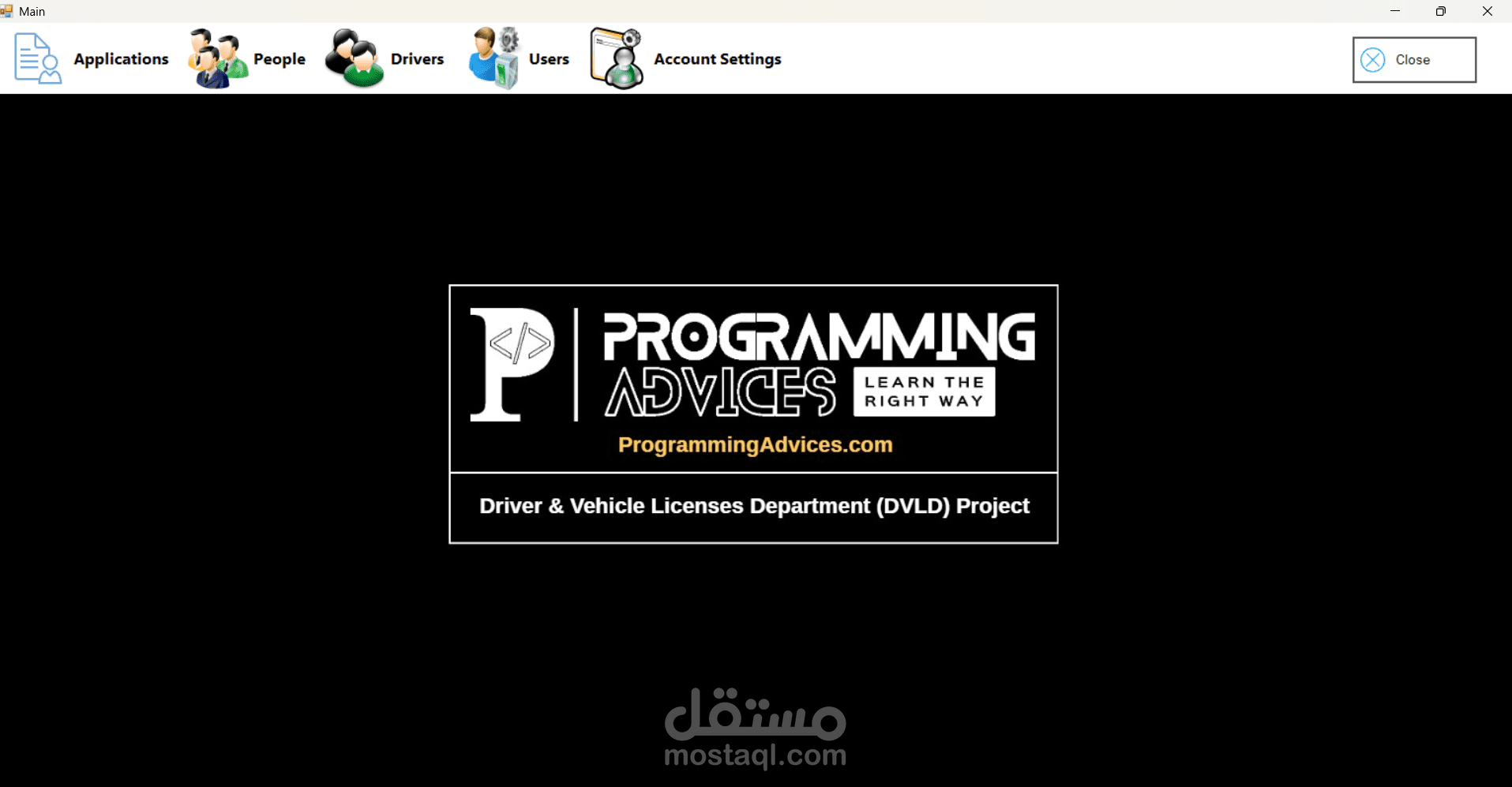The width and height of the screenshot is (1512, 787).
Task: Select the Applications document icon
Action: tap(36, 58)
